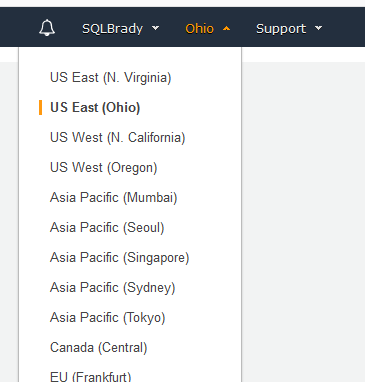Image resolution: width=365 pixels, height=382 pixels.
Task: Click the orange up-arrow beside Ohio
Action: click(226, 29)
